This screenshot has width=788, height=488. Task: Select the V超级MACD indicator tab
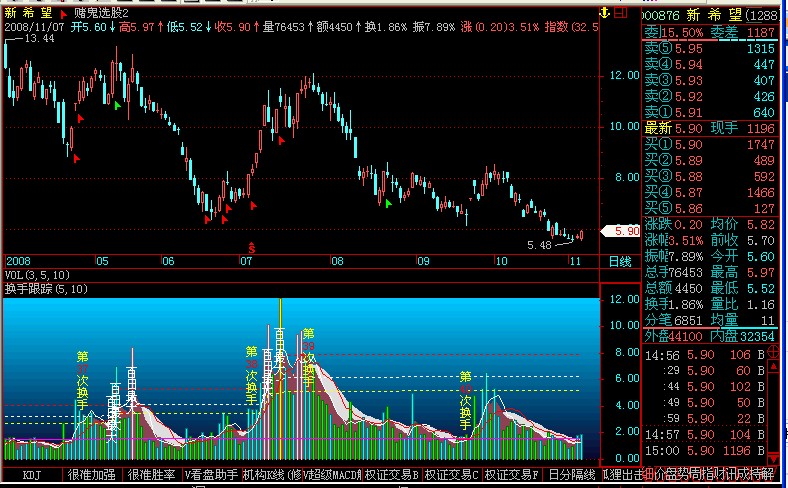pyautogui.click(x=332, y=474)
